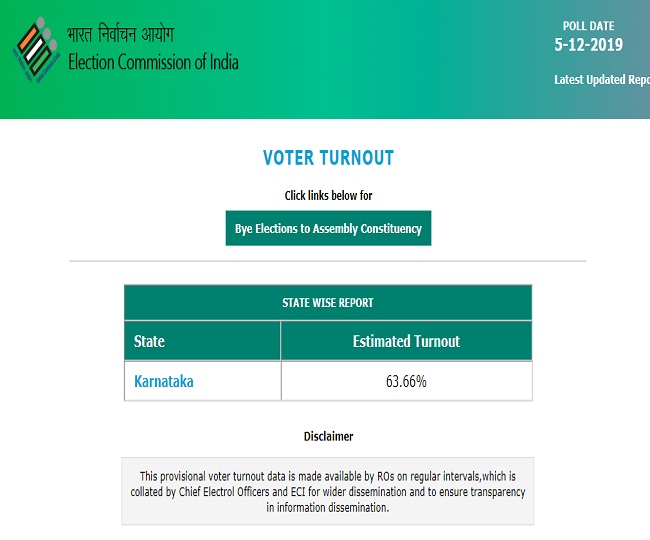Viewport: 650px width, 540px height.
Task: Click the Election Commission of India logo
Action: click(36, 50)
